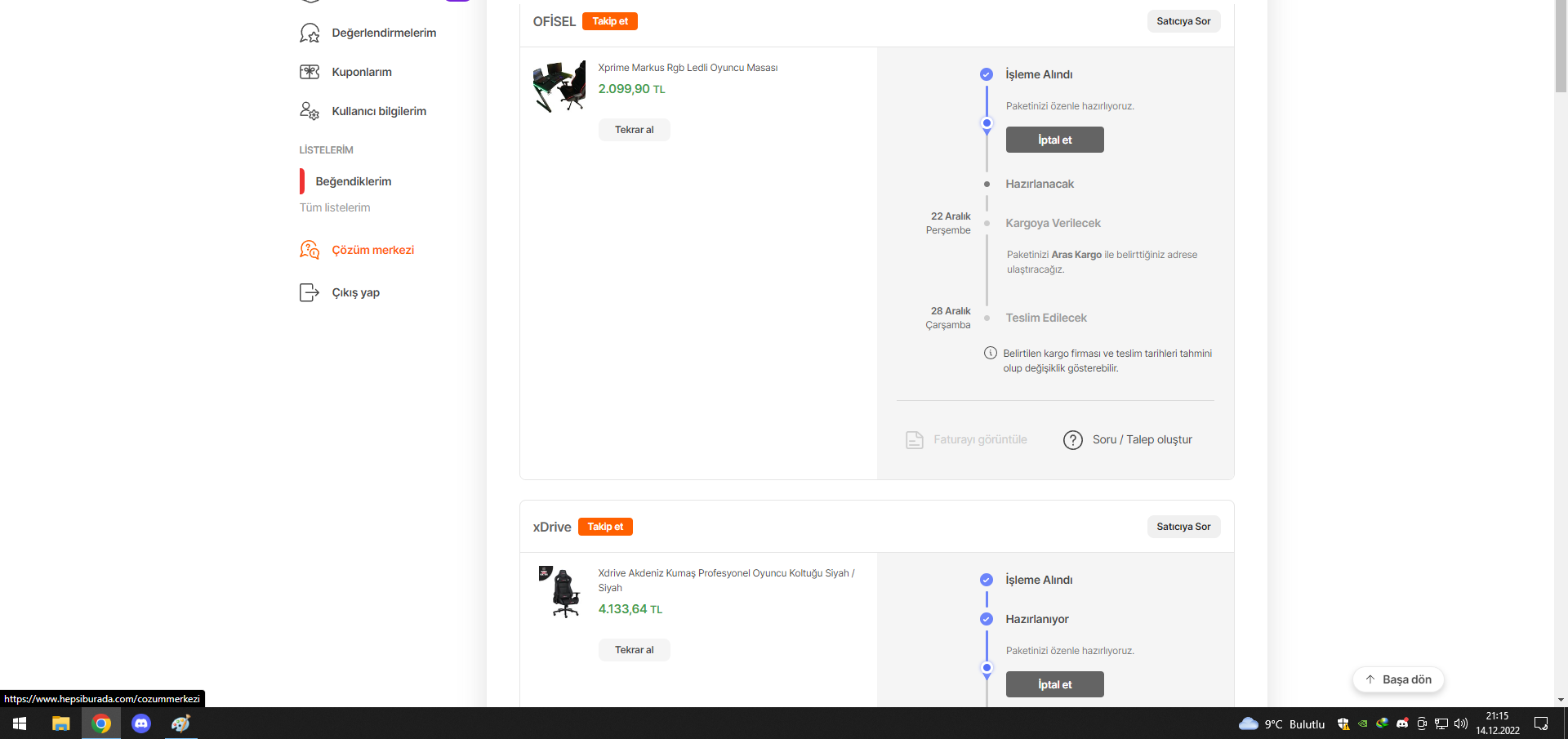The image size is (1568, 739).
Task: Go to Kullanıcı bilgilerim in sidebar
Action: (x=379, y=111)
